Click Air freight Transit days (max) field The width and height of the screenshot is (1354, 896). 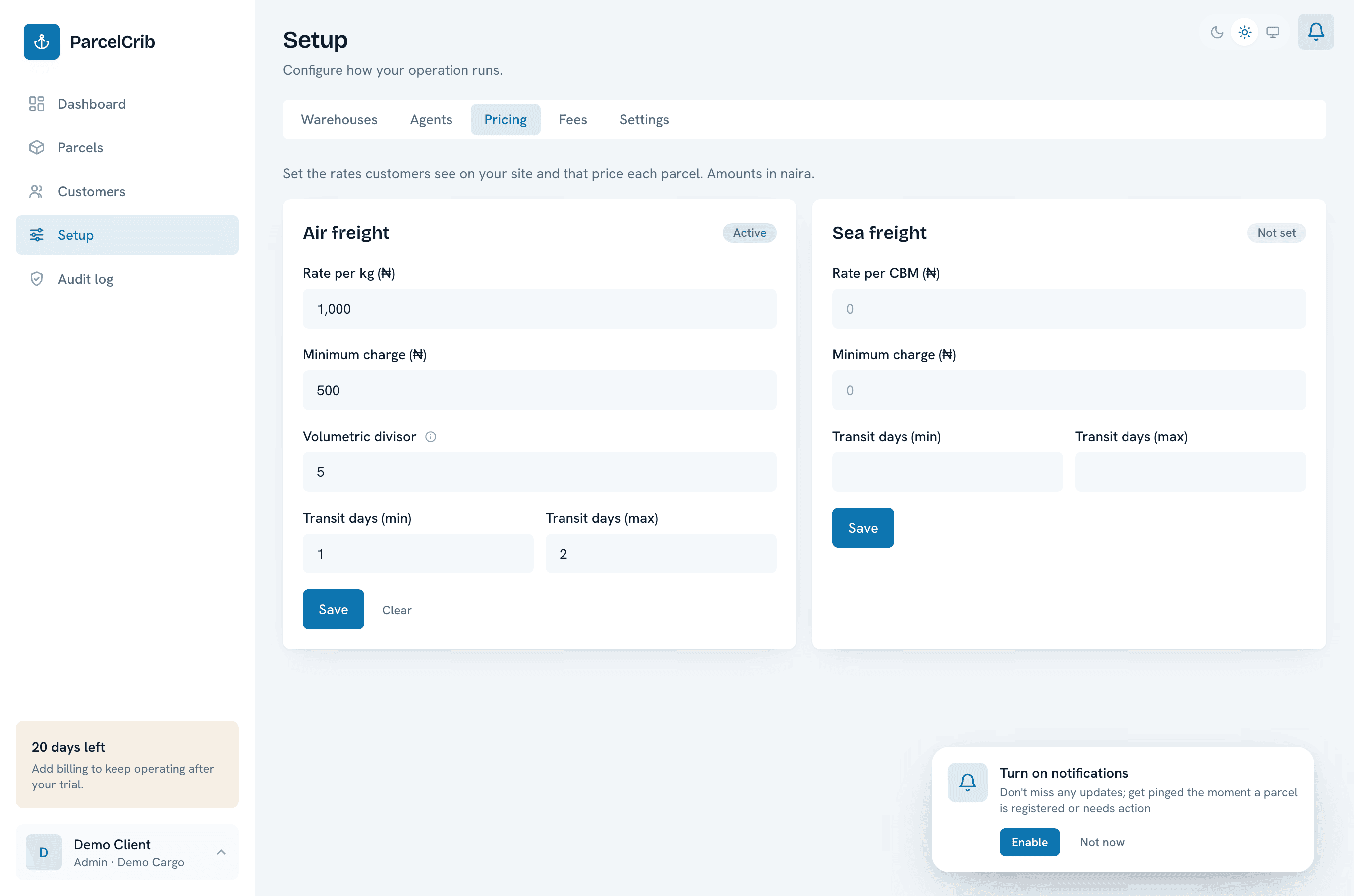tap(661, 554)
